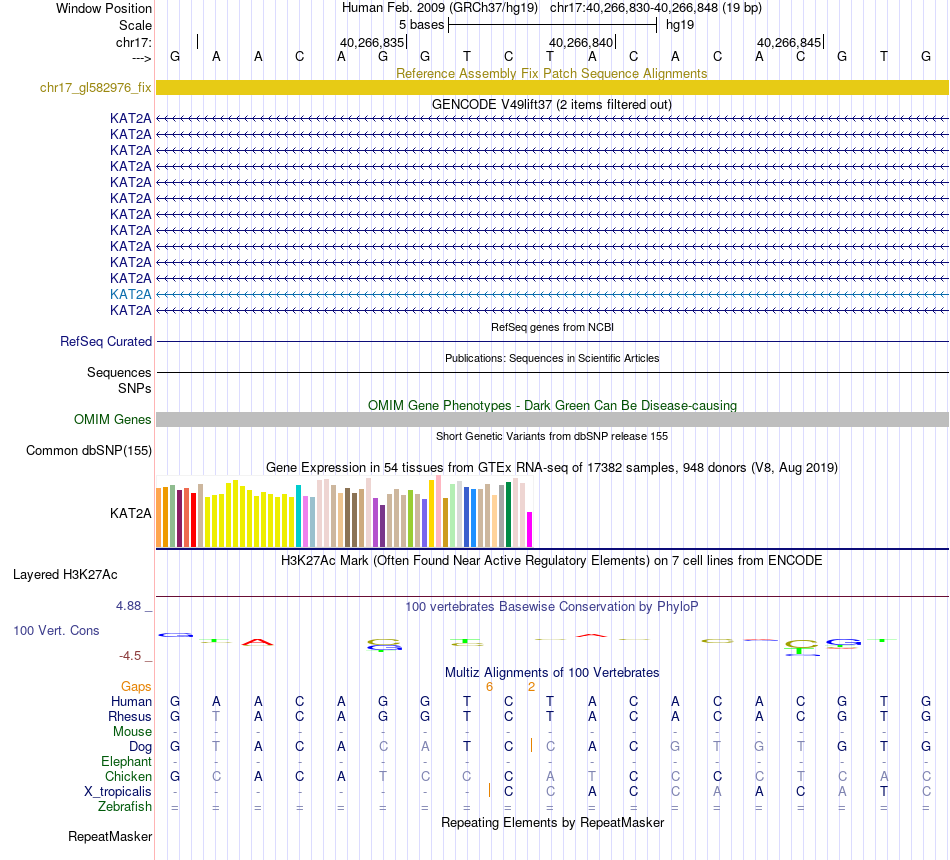Open Repeating Elements by RepeatMasker title

point(552,823)
